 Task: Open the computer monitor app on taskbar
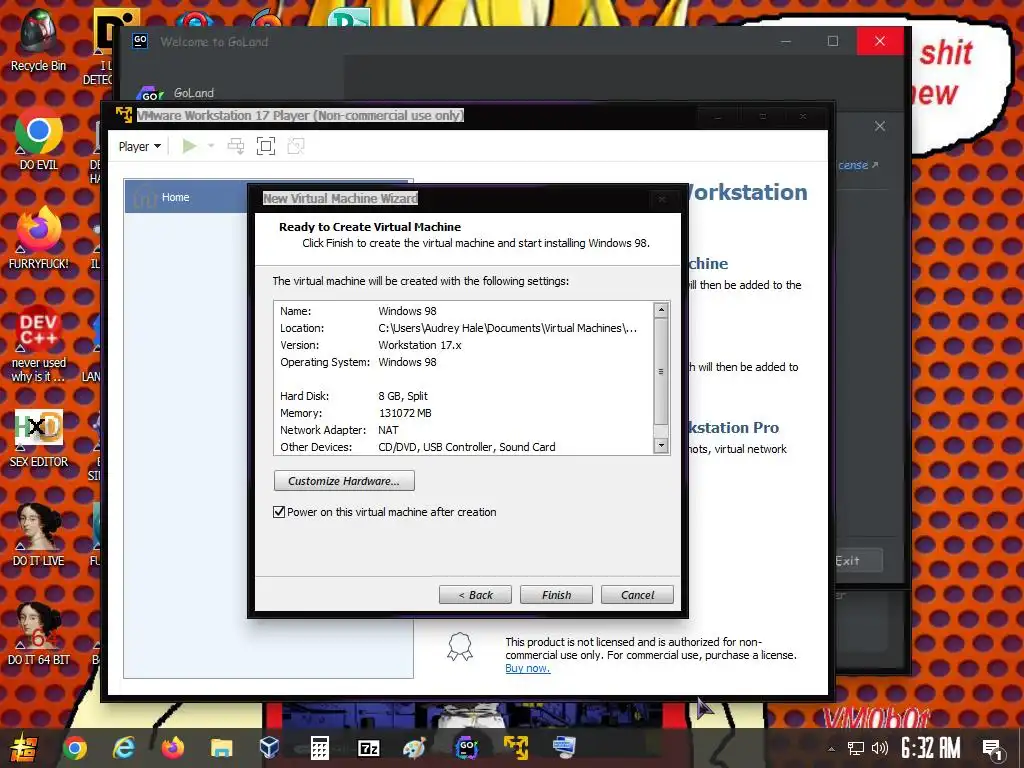(564, 748)
